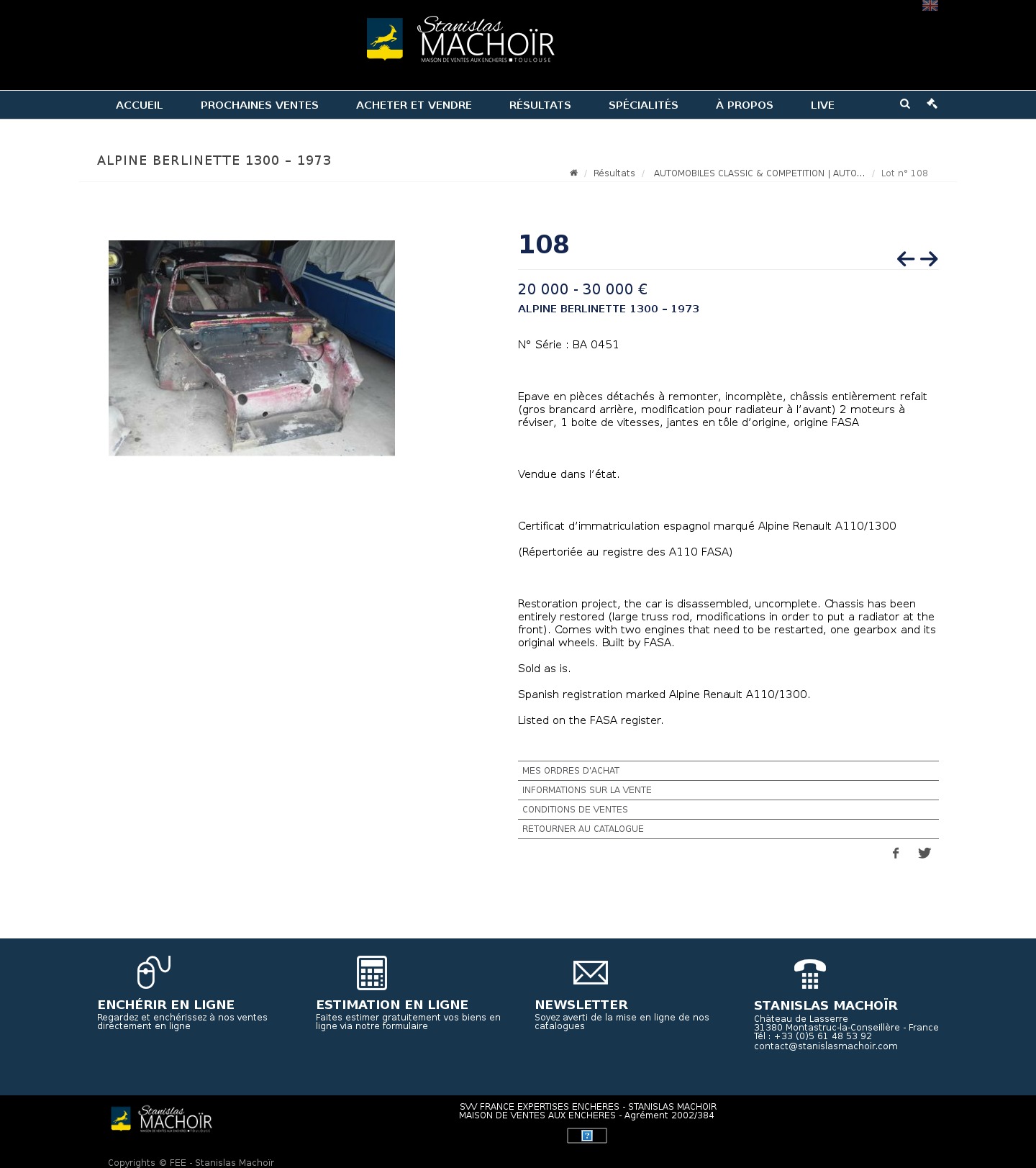Viewport: 1036px width, 1168px height.
Task: Click the mouse icon above Enchérir en ligne
Action: coord(153,972)
